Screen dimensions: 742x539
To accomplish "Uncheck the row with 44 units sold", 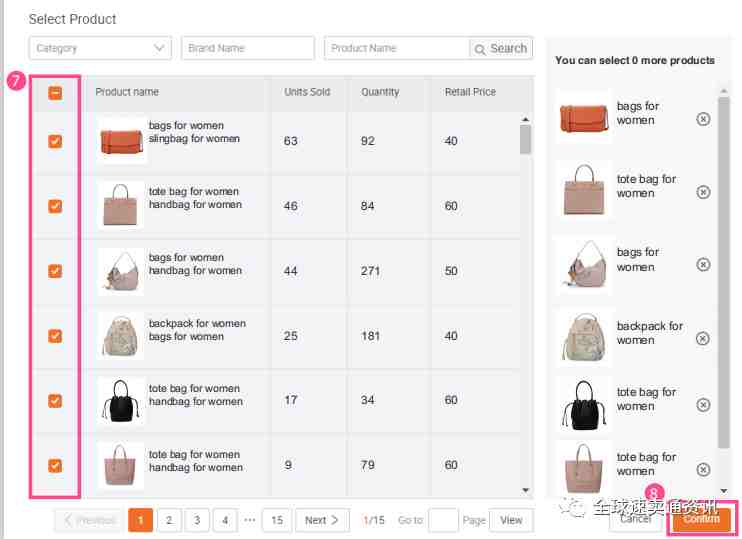I will click(x=55, y=271).
